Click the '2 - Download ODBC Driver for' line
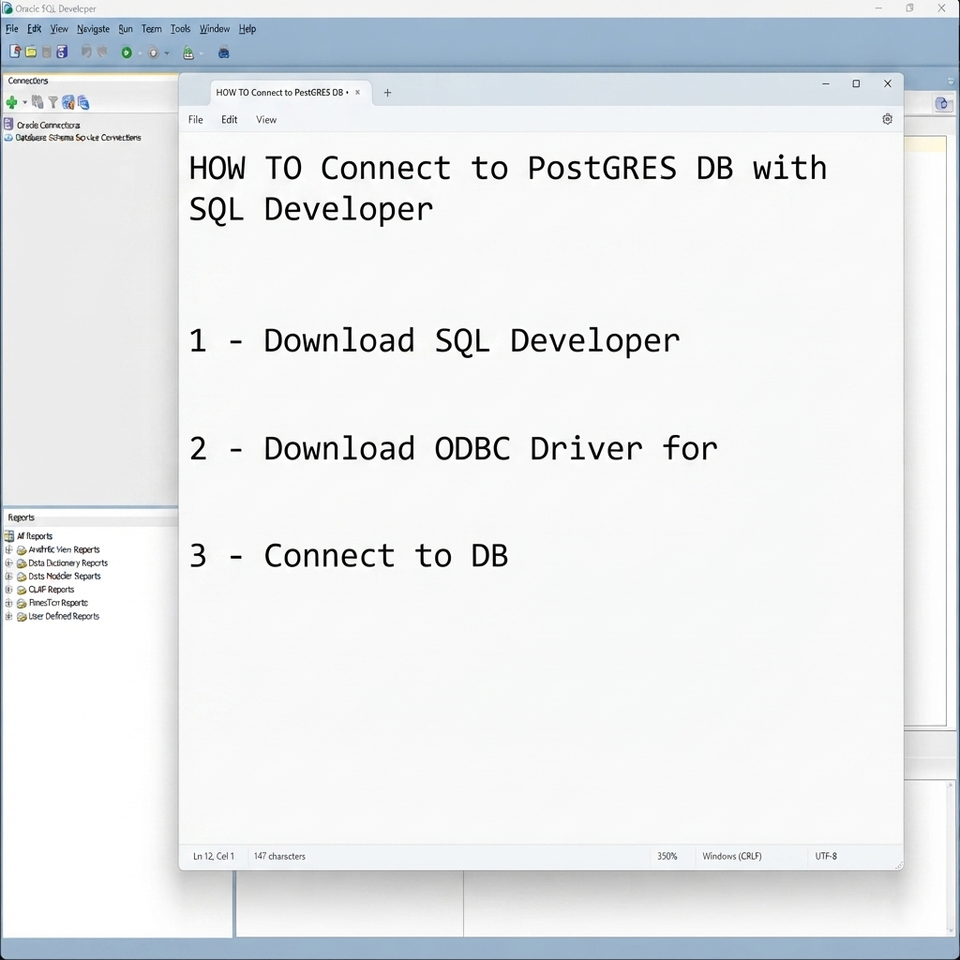960x960 pixels. point(453,448)
